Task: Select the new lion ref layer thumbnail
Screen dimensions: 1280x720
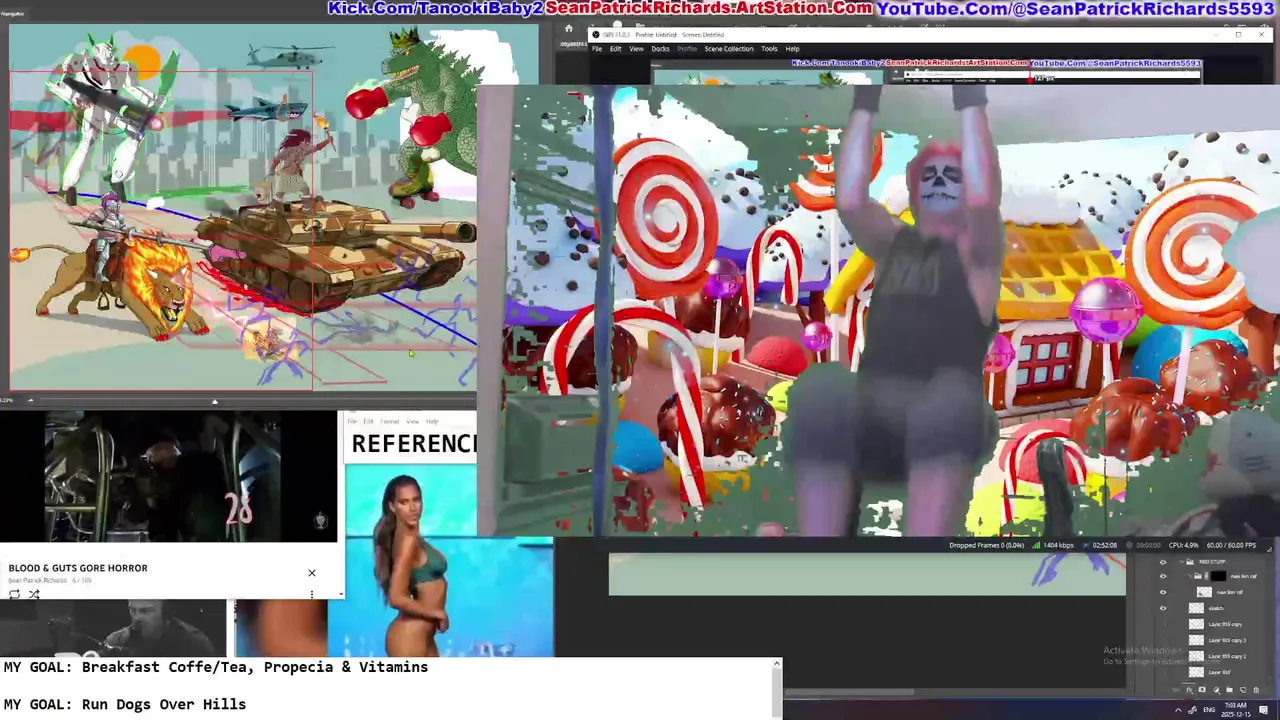Action: click(x=1204, y=592)
